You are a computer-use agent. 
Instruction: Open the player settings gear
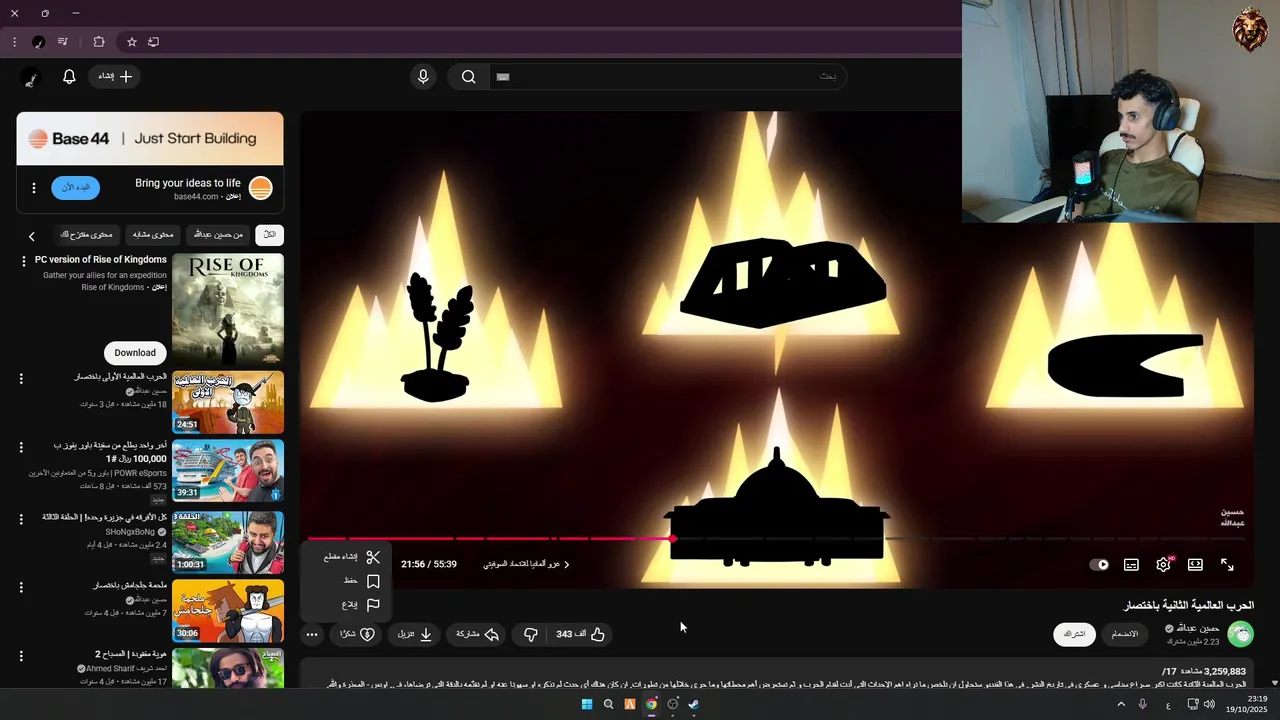(1163, 564)
